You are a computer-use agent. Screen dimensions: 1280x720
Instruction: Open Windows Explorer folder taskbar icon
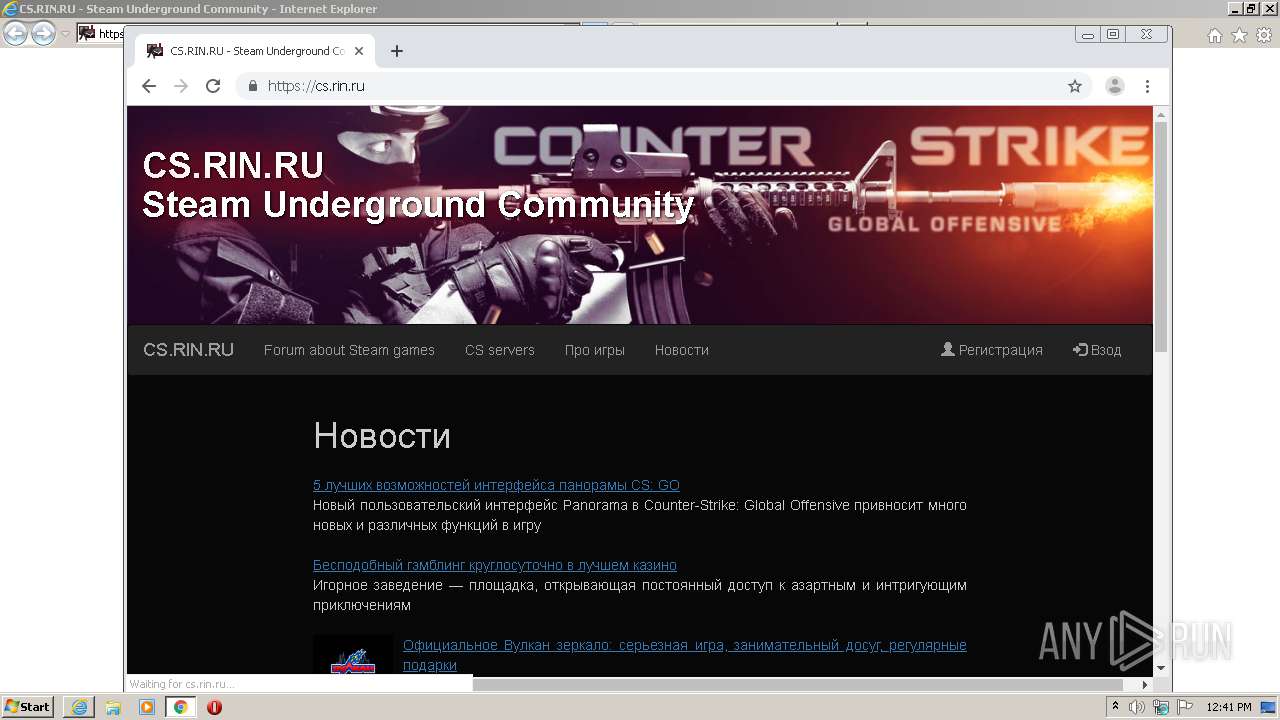click(x=113, y=707)
